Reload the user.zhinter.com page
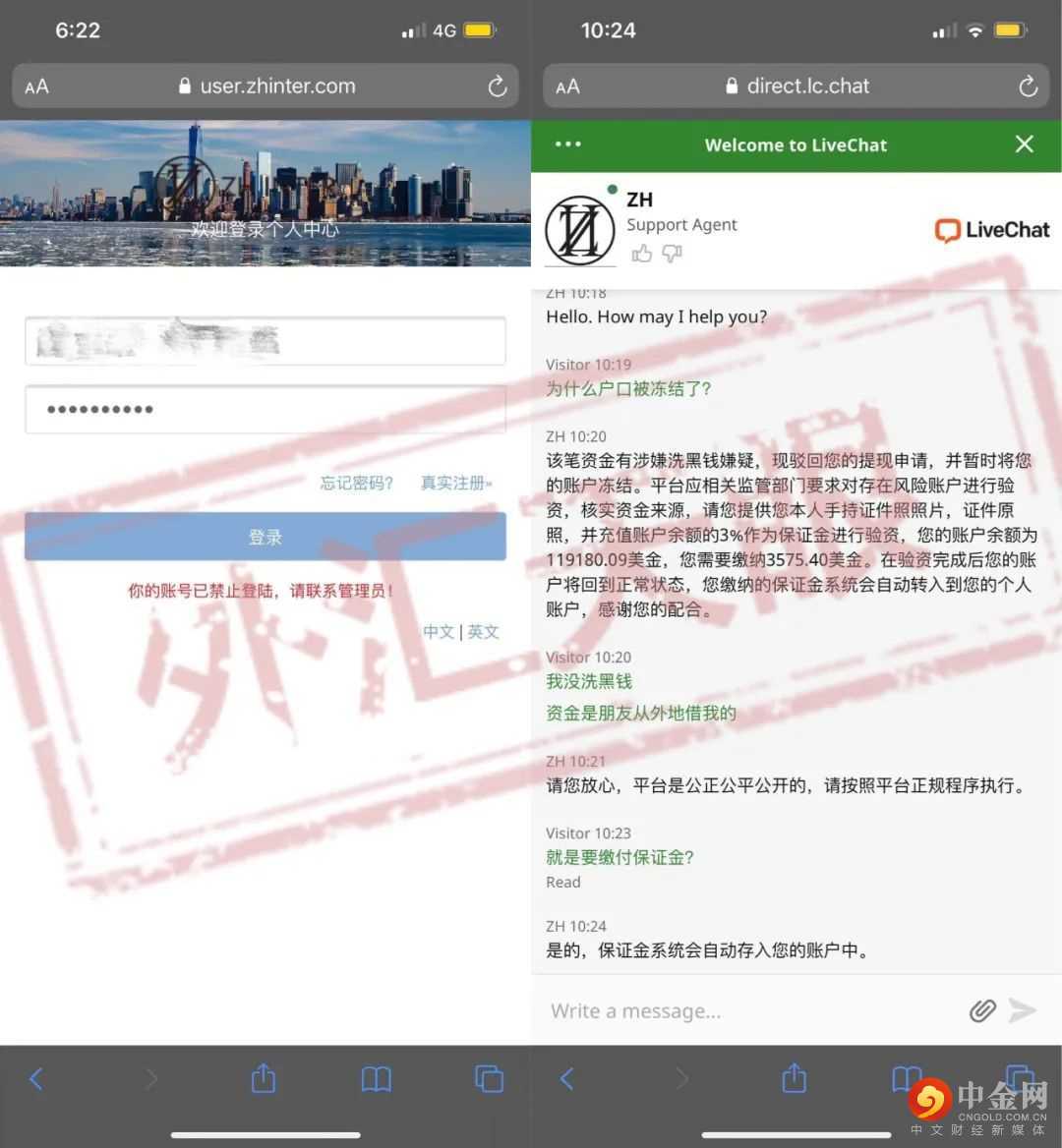Screen dimensions: 1062x1148 [500, 86]
